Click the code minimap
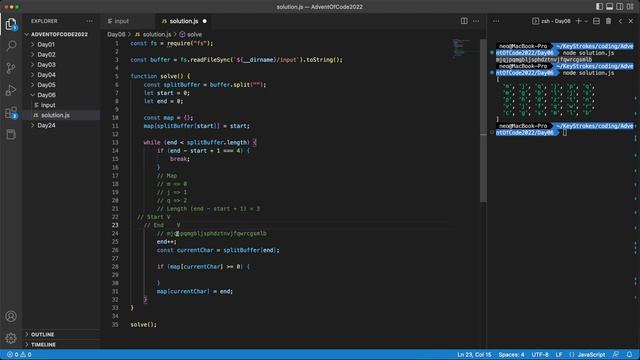The height and width of the screenshot is (360, 640). coord(463,48)
